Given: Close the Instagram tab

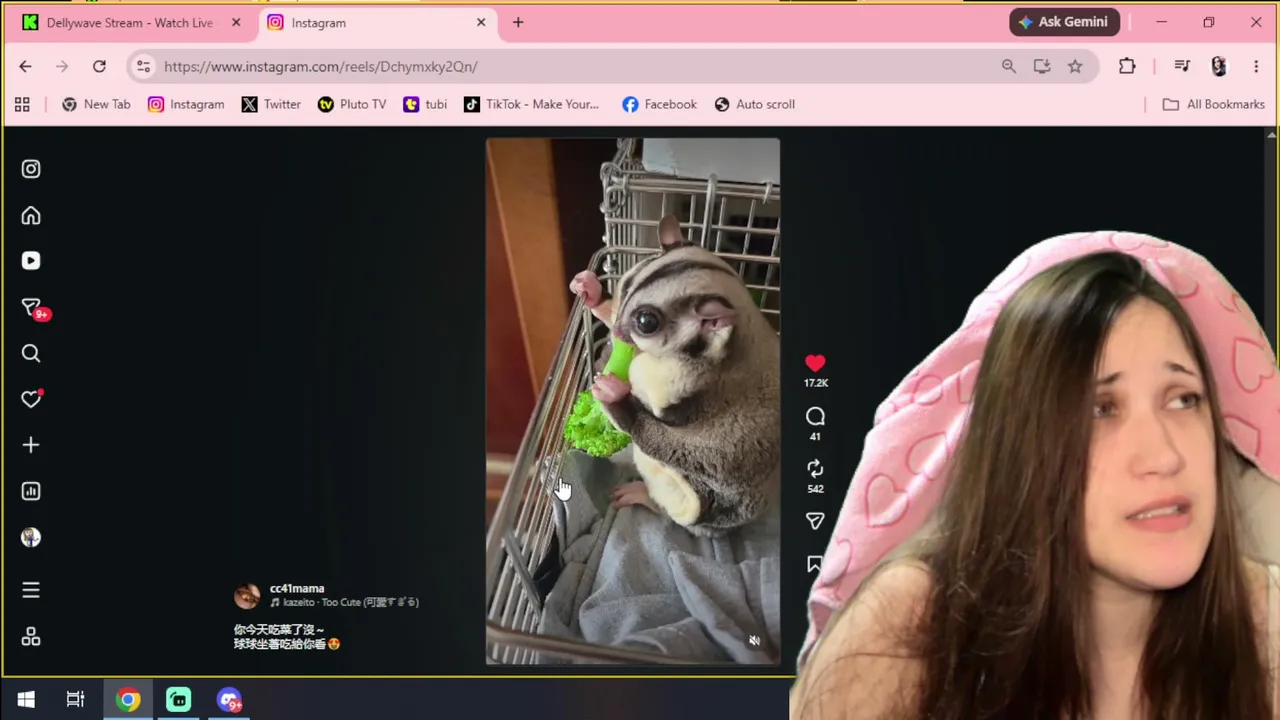Looking at the screenshot, I should (481, 22).
